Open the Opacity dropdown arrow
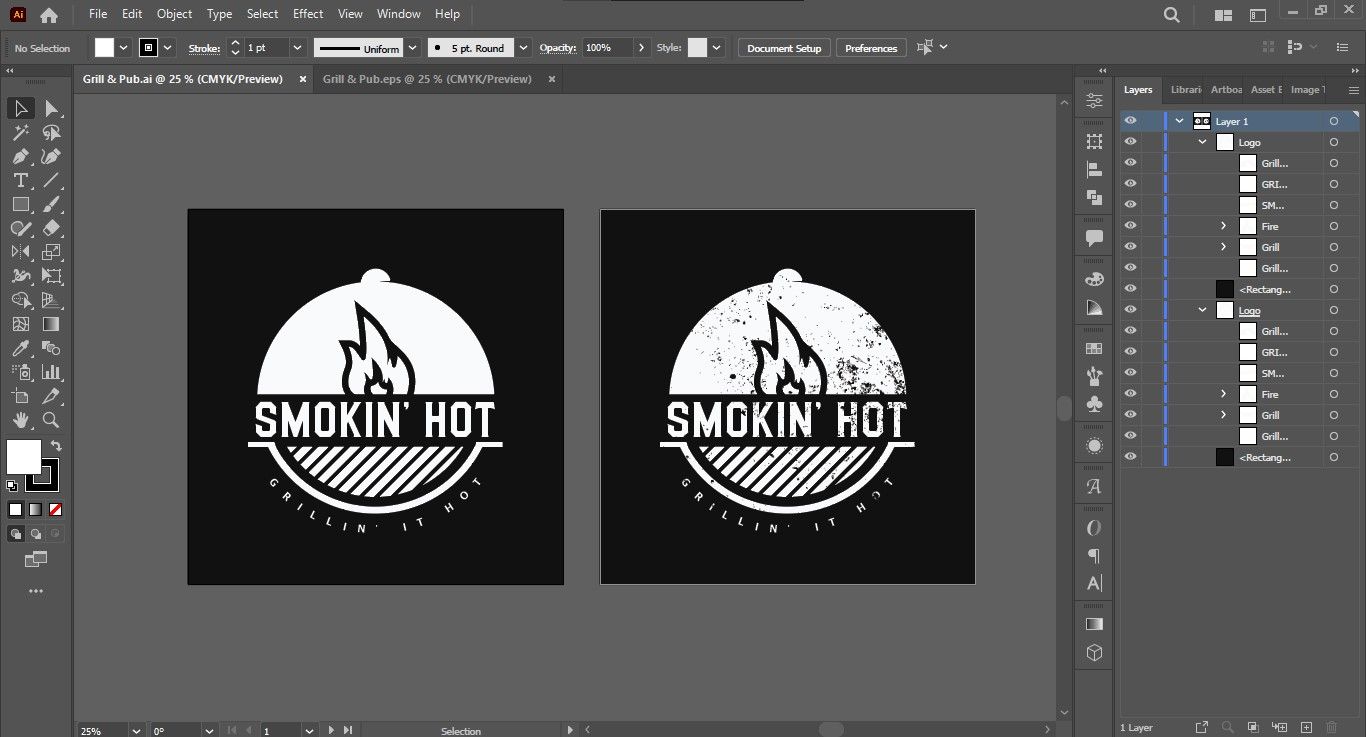Image resolution: width=1366 pixels, height=737 pixels. (x=641, y=48)
